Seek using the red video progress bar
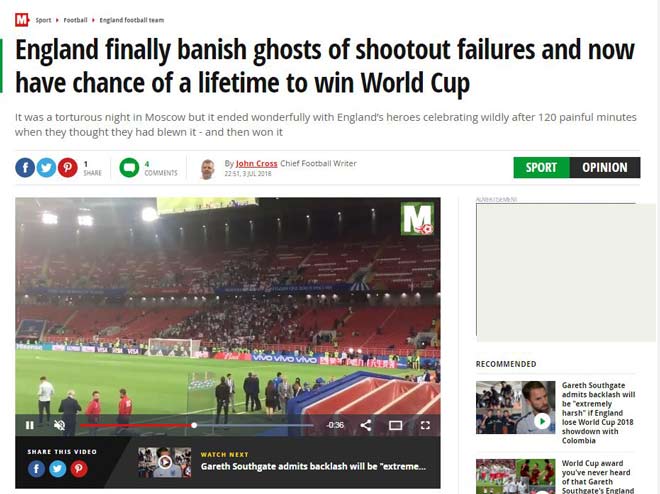This screenshot has width=660, height=494. (197, 425)
